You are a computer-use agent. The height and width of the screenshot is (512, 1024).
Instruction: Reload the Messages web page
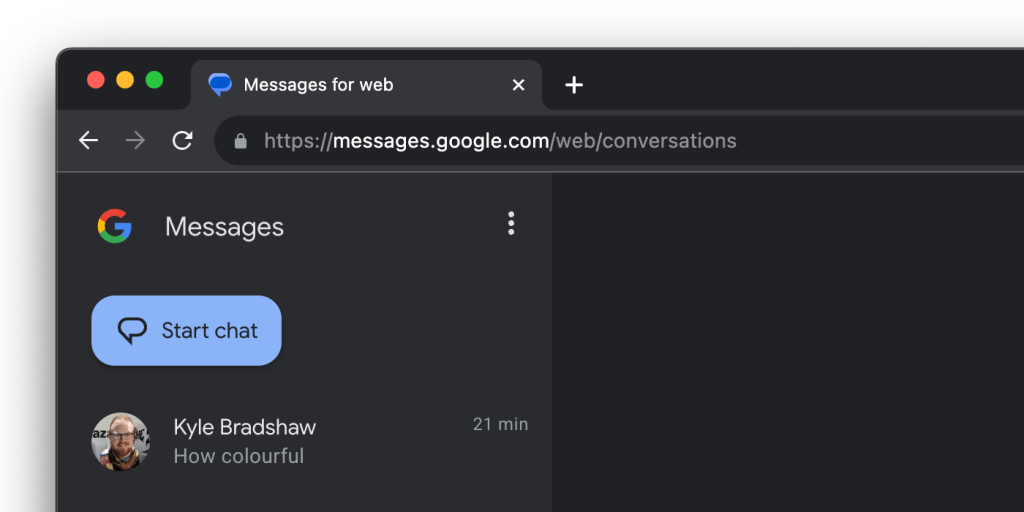[x=182, y=141]
